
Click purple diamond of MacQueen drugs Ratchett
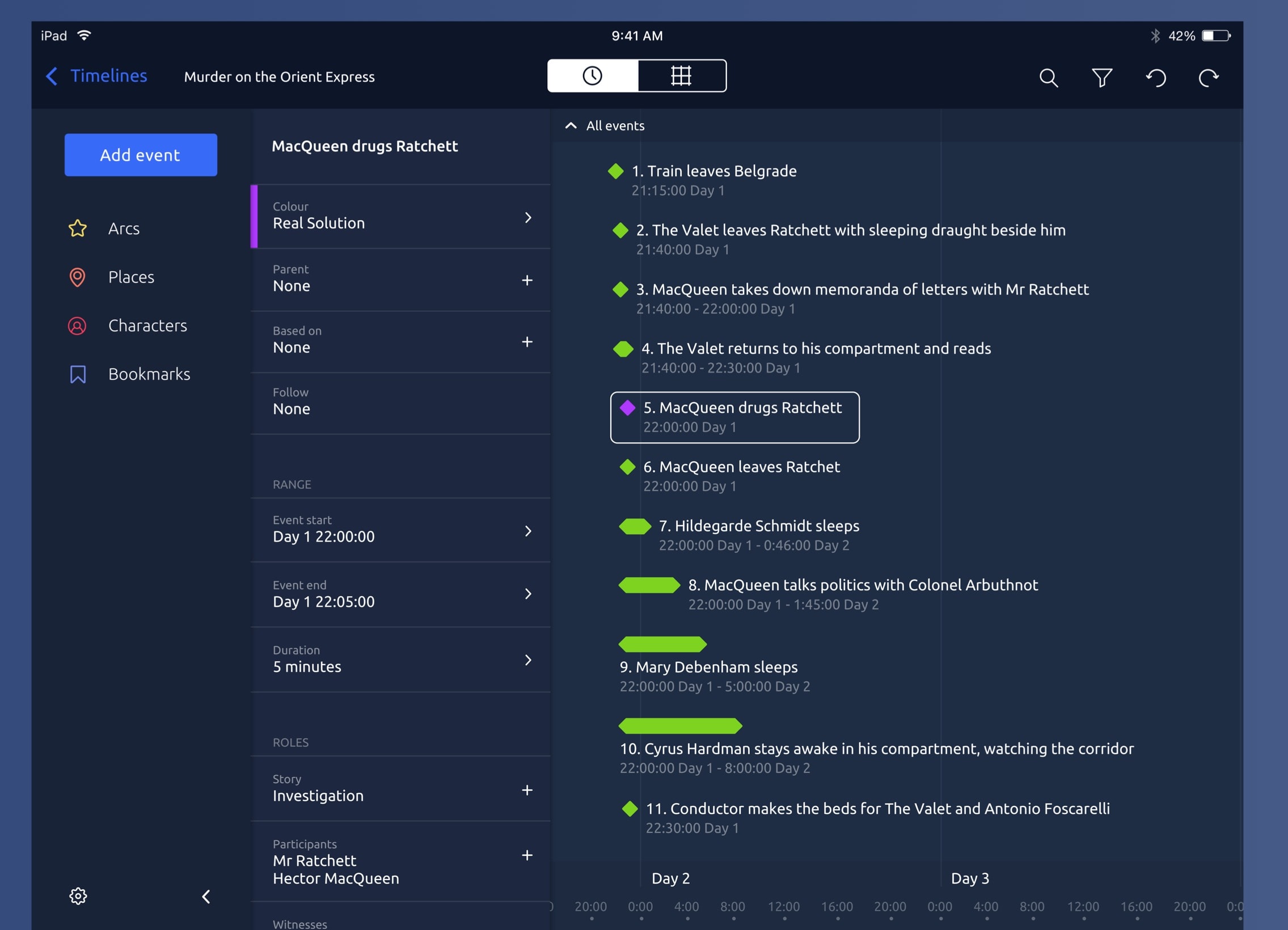[x=627, y=408]
